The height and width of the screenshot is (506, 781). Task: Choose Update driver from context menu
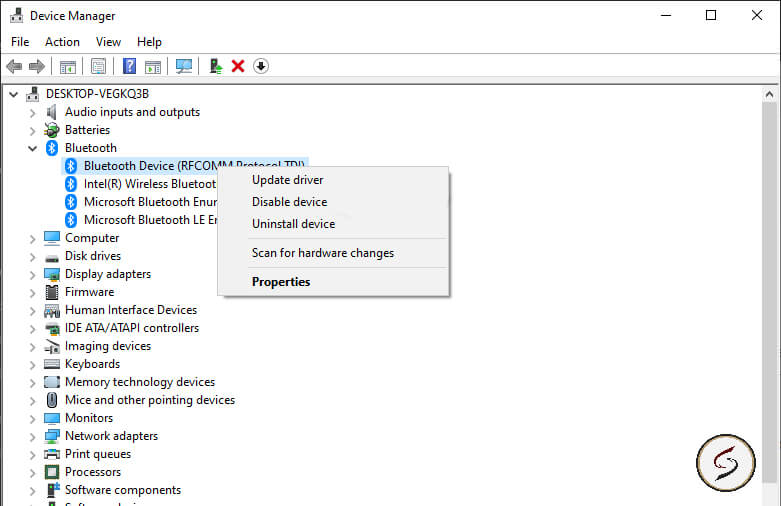pos(334,180)
